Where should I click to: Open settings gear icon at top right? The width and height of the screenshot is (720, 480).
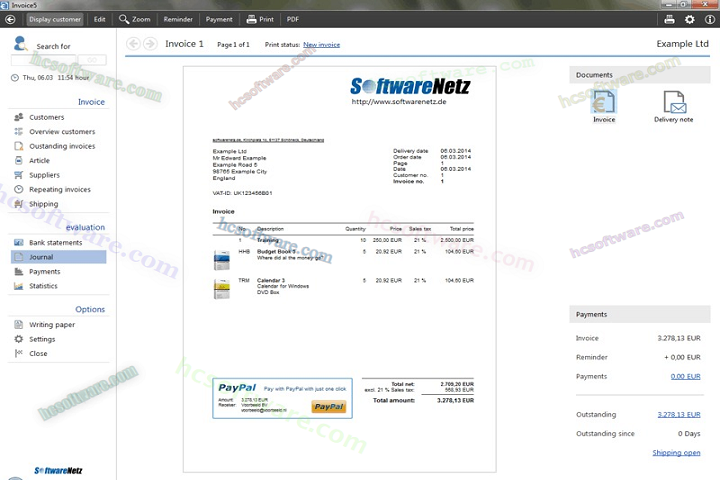pos(690,19)
